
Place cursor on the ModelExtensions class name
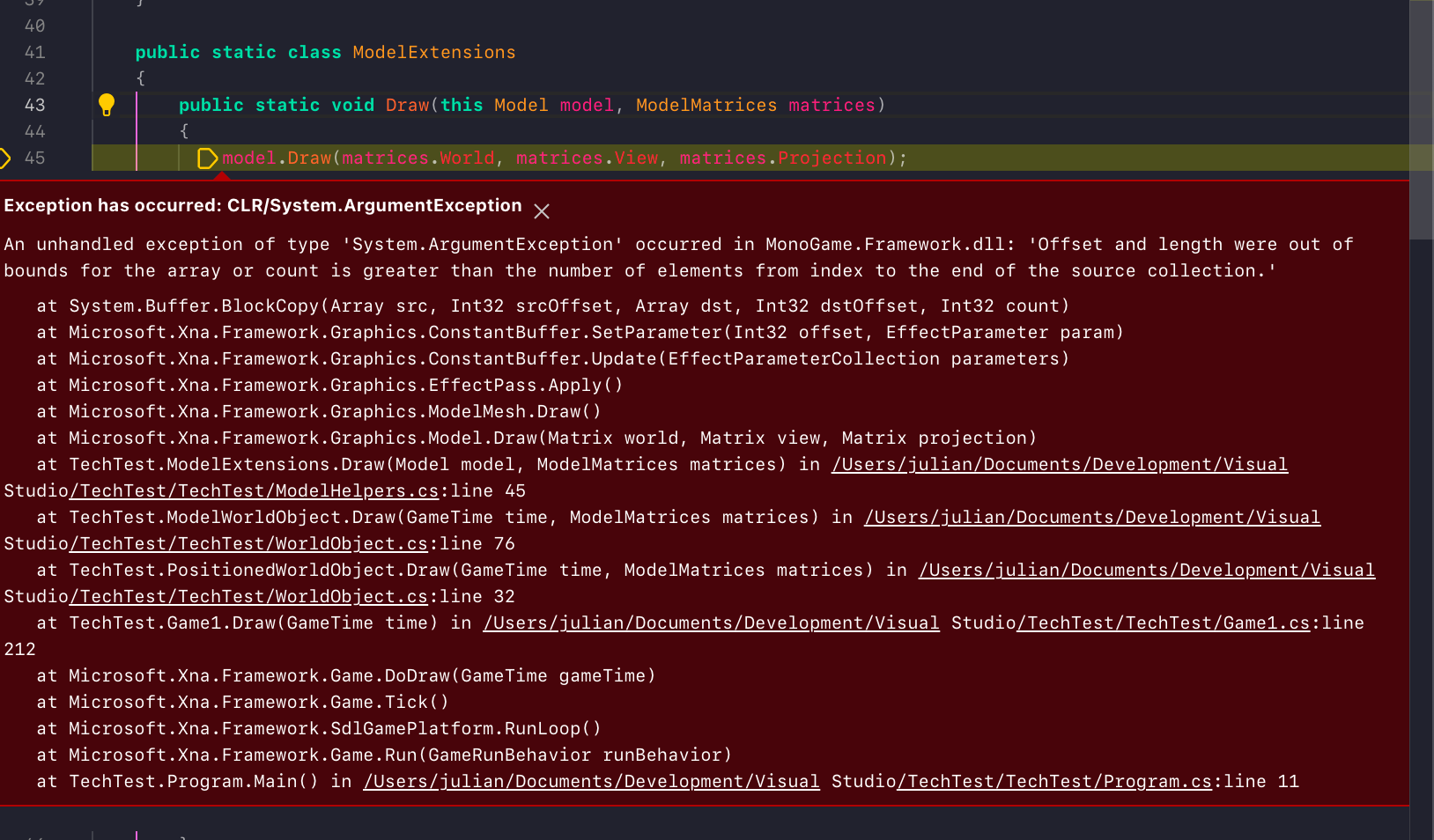[433, 52]
